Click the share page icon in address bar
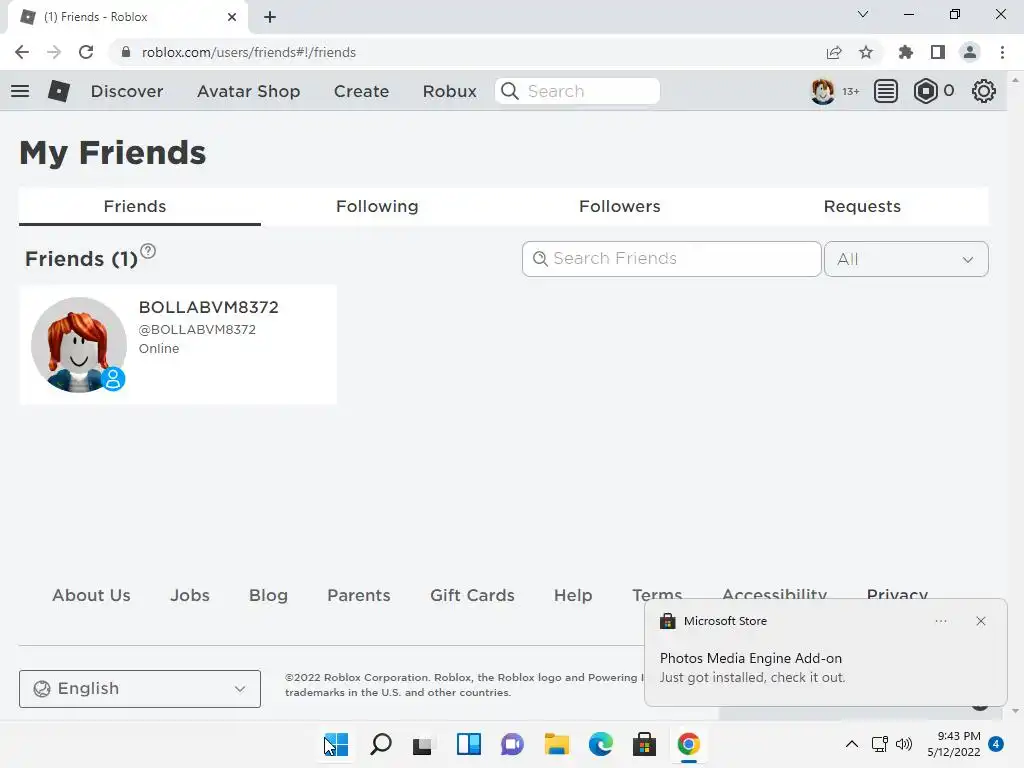 click(834, 52)
